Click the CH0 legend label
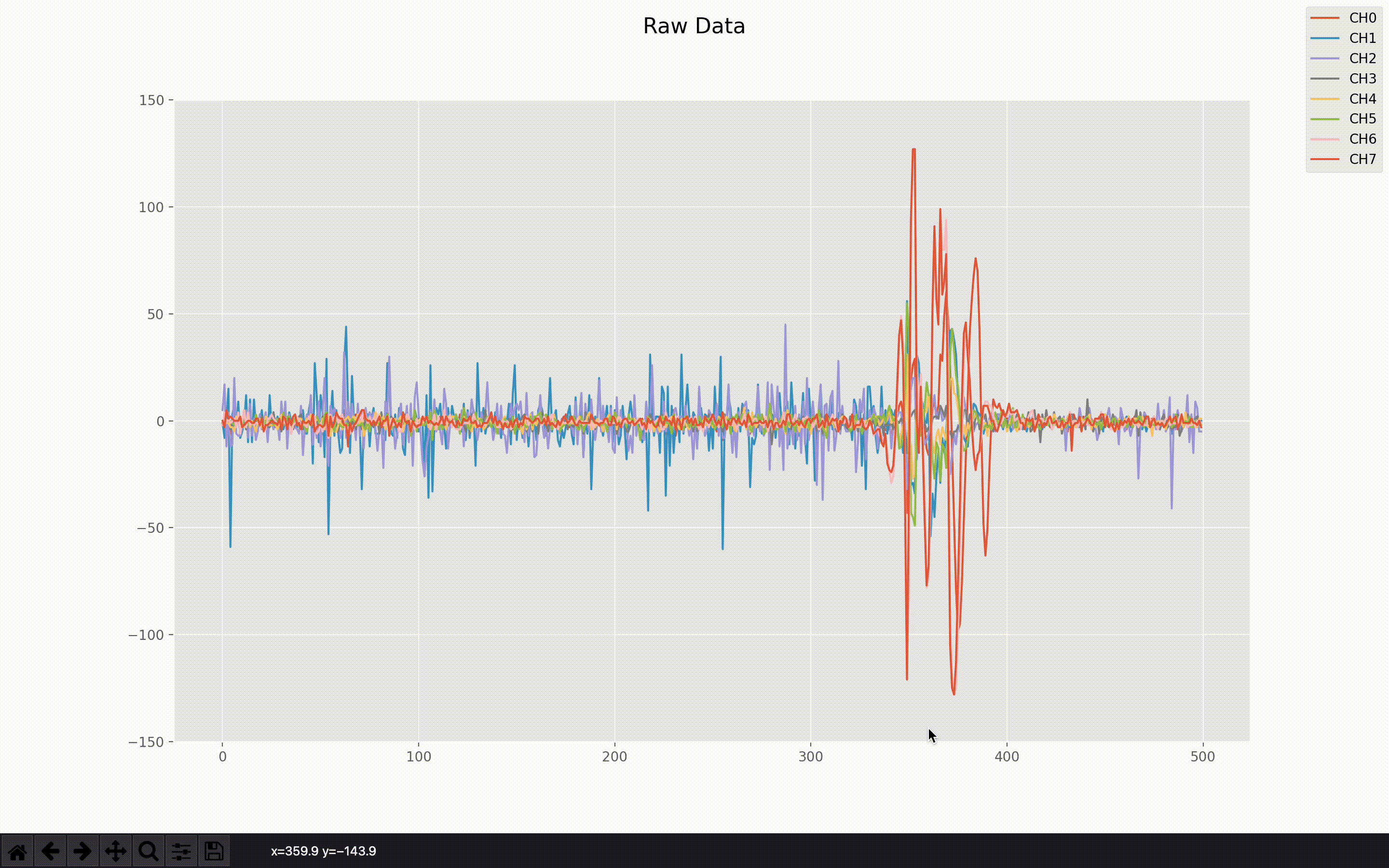1389x868 pixels. [x=1362, y=18]
